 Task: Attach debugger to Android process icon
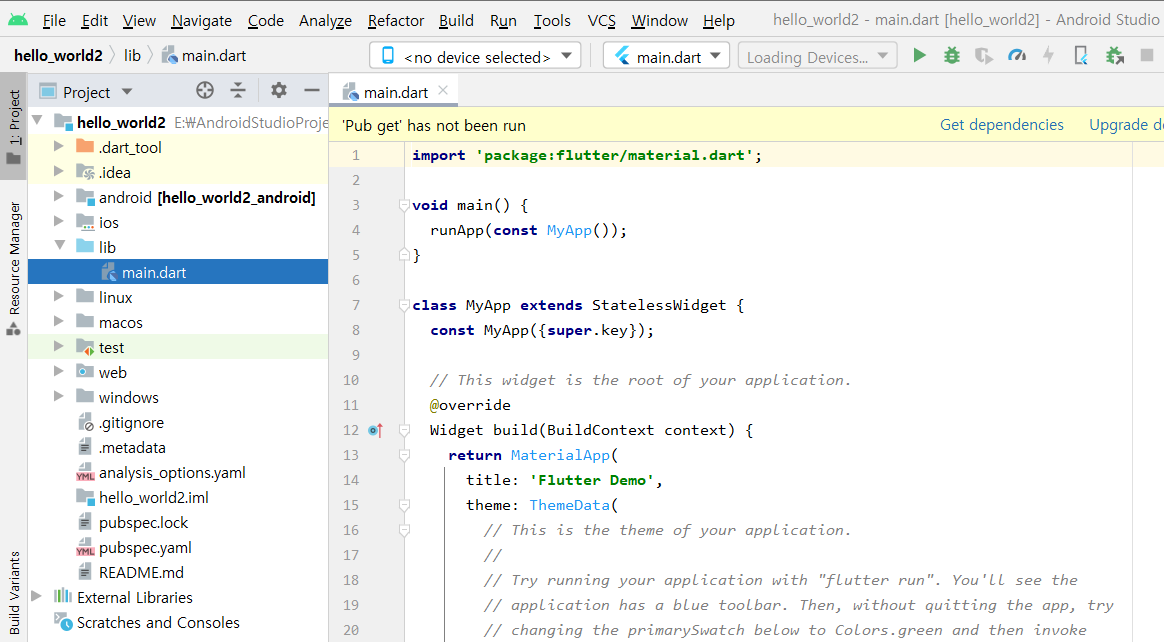click(1114, 56)
